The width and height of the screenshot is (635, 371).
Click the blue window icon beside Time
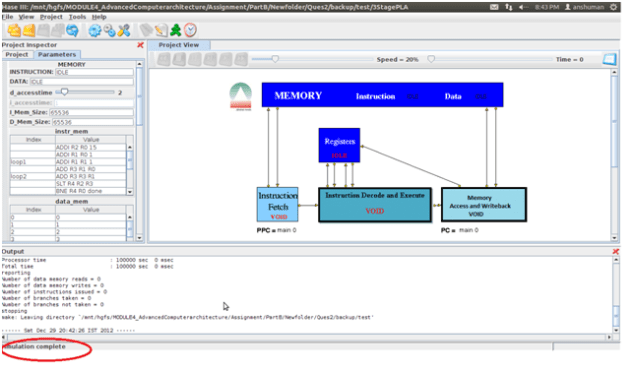[x=609, y=60]
